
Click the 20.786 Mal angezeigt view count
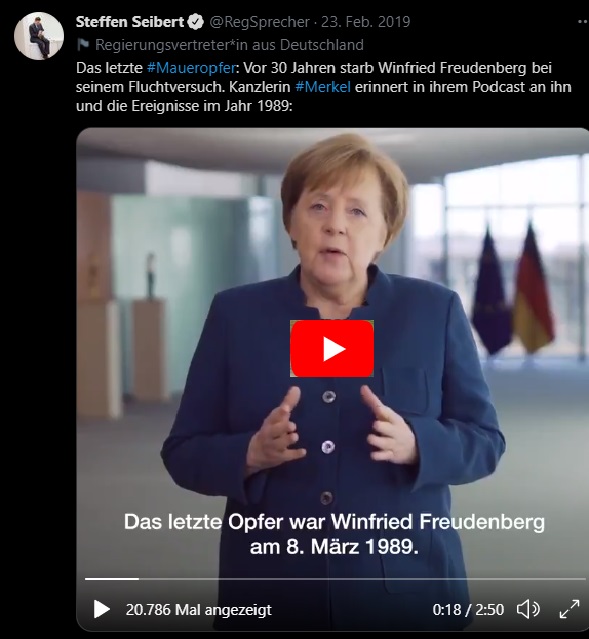tap(199, 610)
